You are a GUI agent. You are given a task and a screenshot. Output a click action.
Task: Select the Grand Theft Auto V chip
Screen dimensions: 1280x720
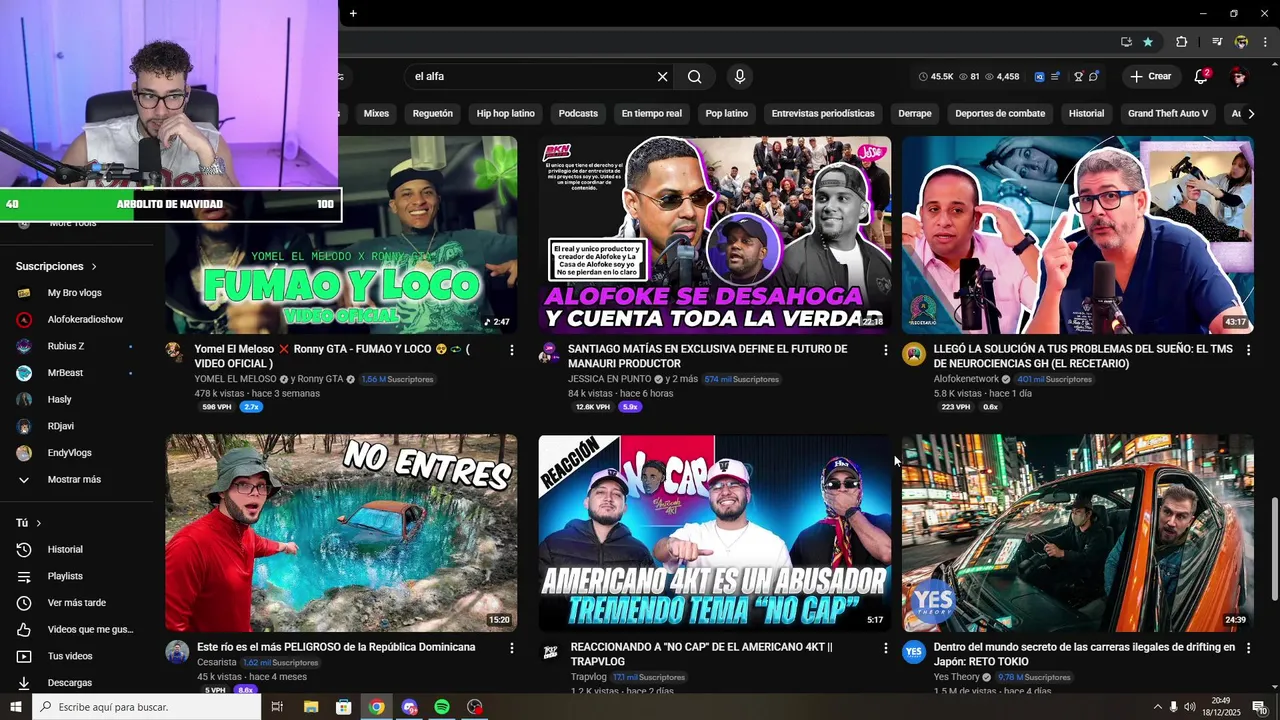click(1168, 114)
